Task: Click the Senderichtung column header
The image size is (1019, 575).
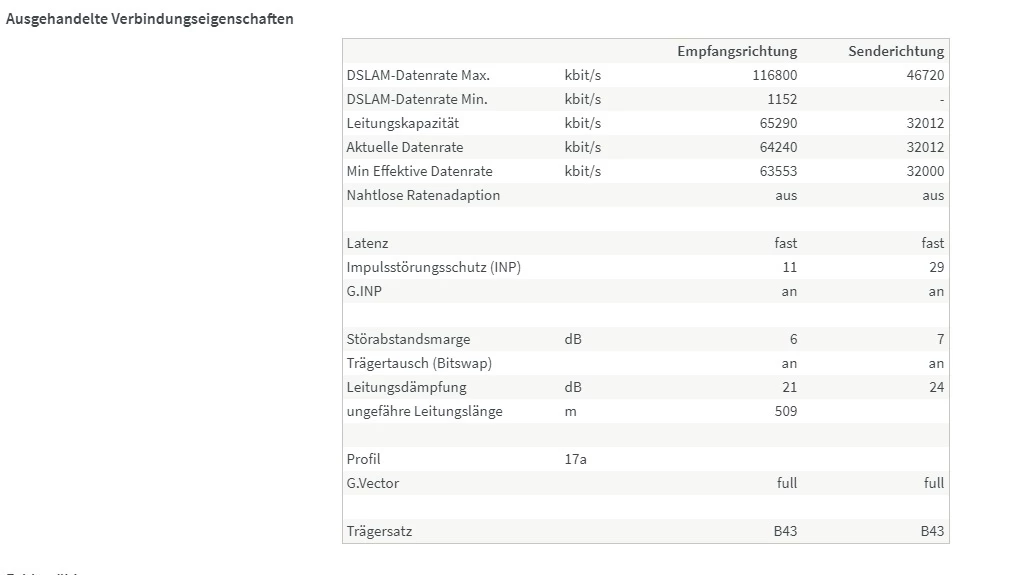Action: click(x=896, y=51)
